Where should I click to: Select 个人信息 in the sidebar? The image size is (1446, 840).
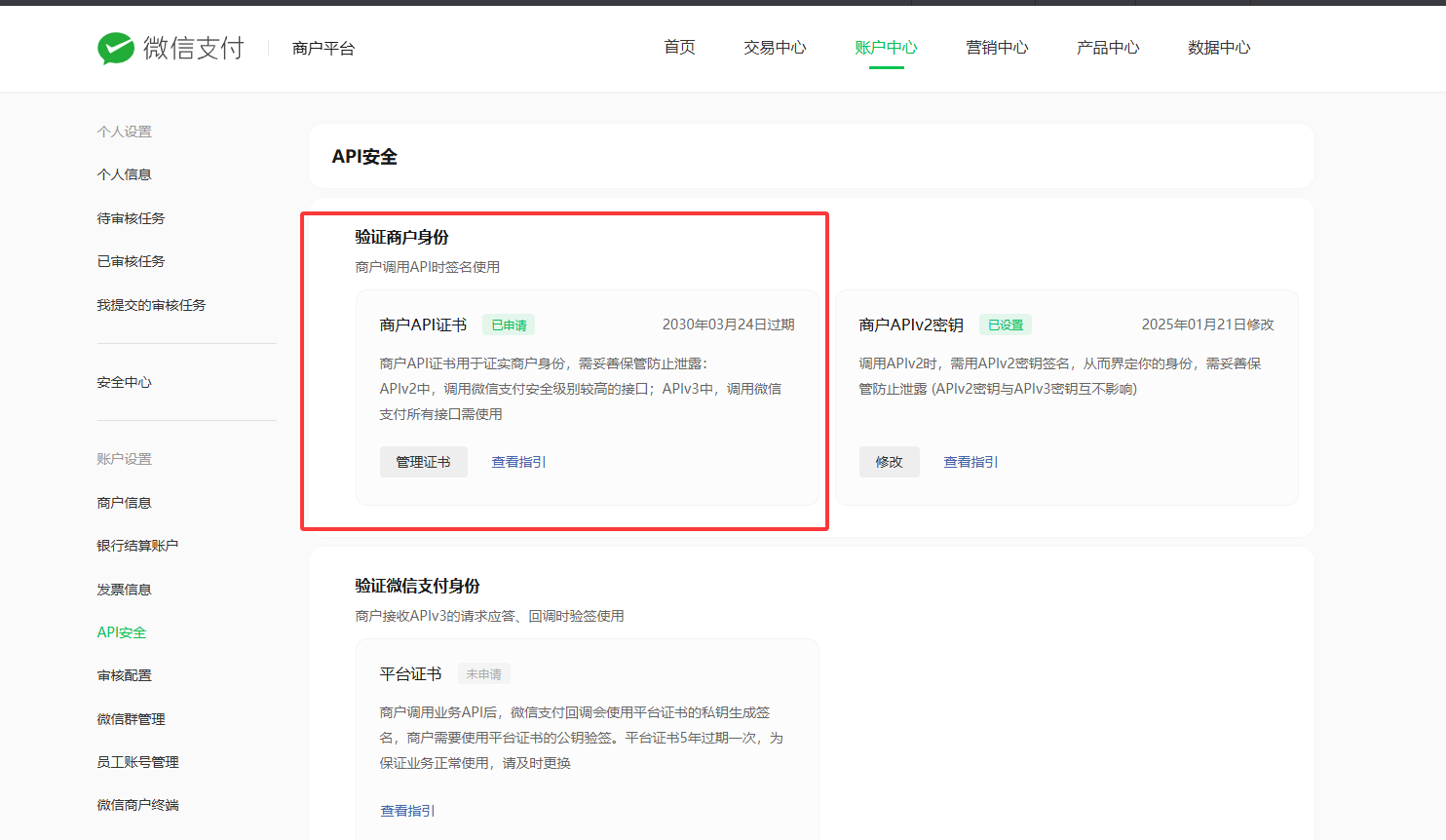[125, 174]
